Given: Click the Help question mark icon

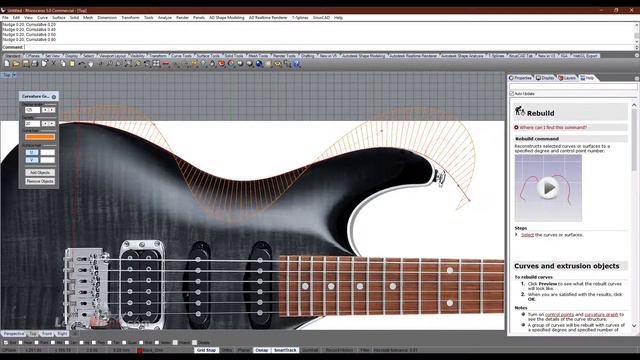Looking at the screenshot, I should [296, 64].
